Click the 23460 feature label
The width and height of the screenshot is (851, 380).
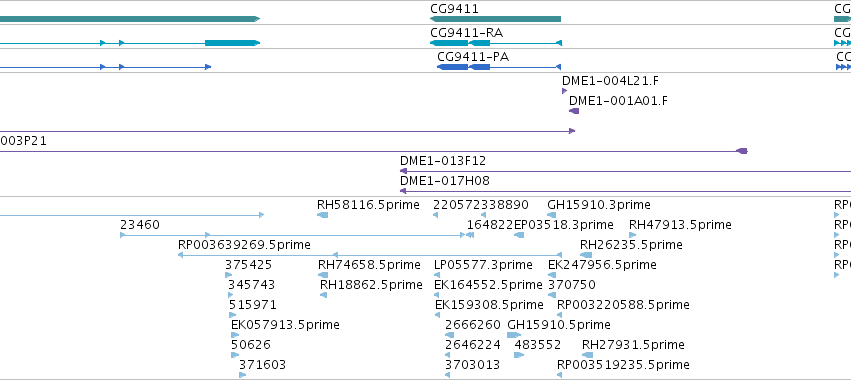coord(140,225)
